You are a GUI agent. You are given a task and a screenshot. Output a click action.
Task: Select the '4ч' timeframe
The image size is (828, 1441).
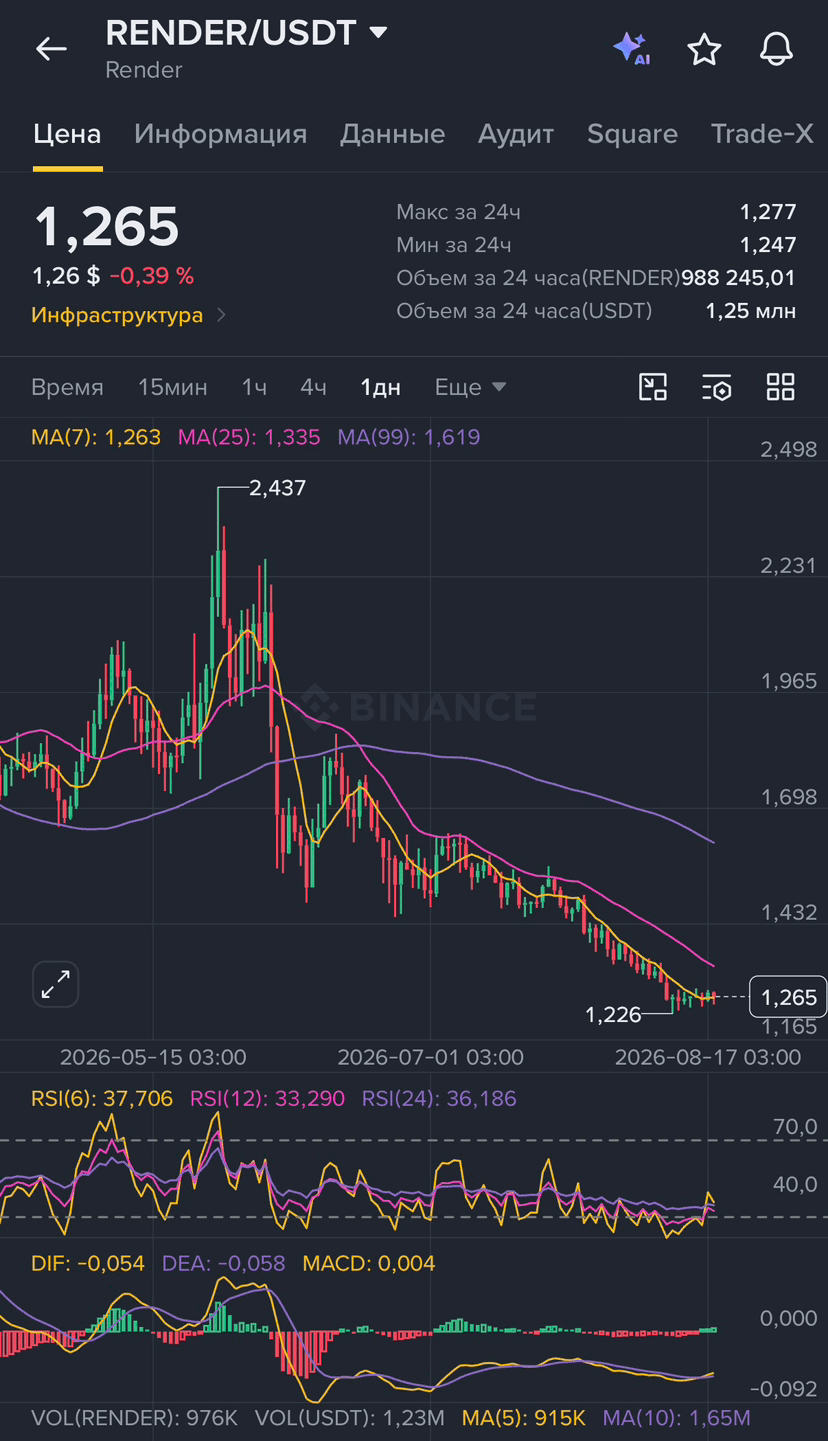(x=314, y=387)
